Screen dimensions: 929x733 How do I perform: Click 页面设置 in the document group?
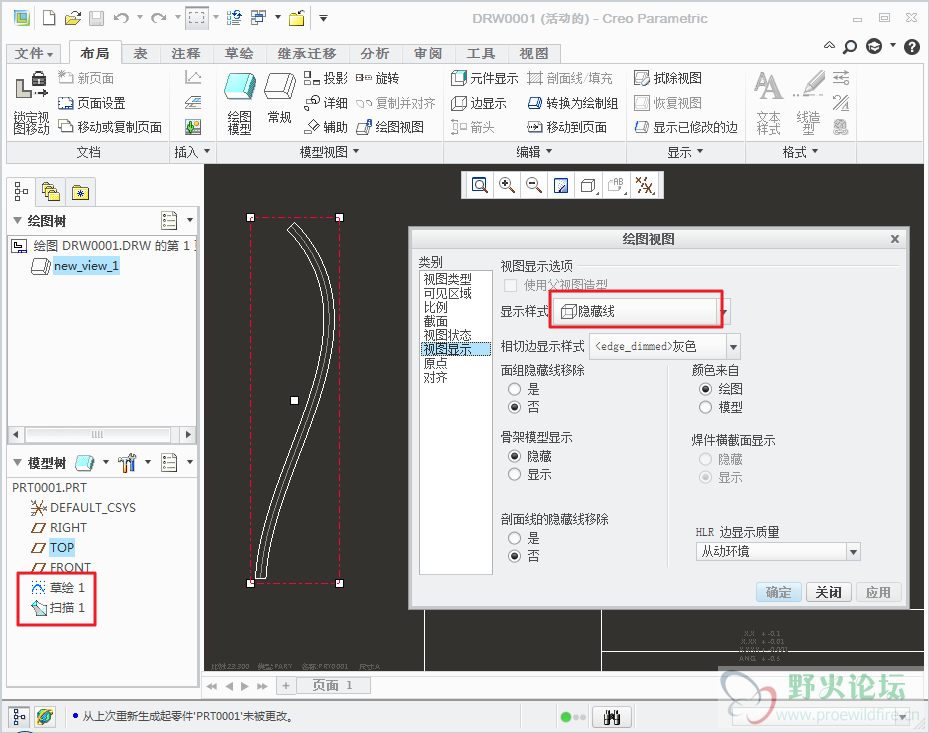pos(92,103)
